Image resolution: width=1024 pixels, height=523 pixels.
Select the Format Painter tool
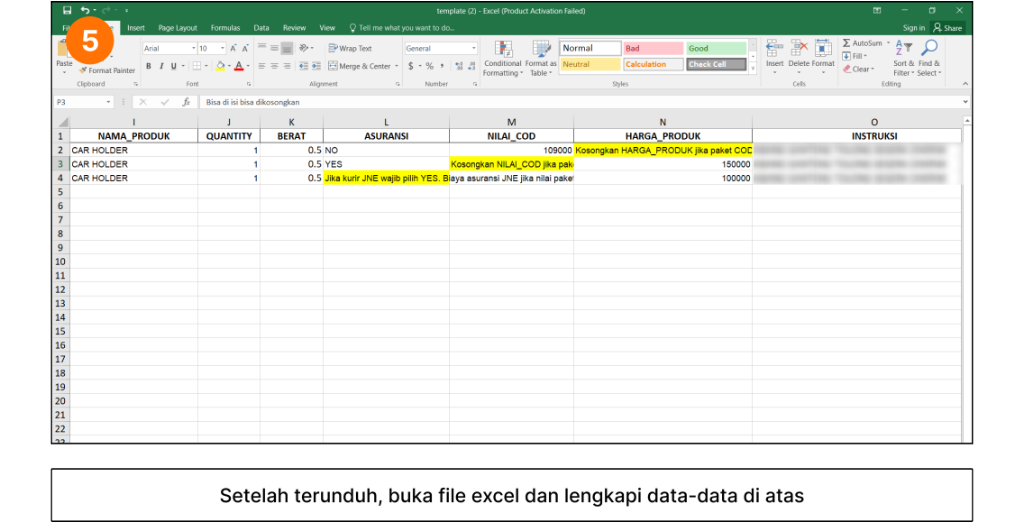[107, 70]
